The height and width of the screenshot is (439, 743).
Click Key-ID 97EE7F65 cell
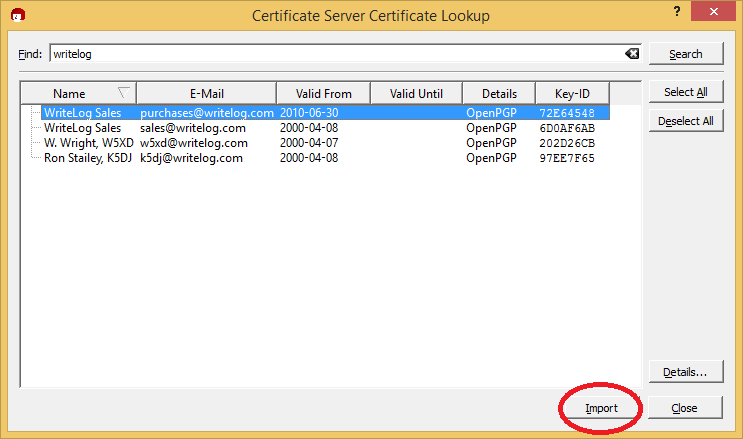click(x=567, y=158)
